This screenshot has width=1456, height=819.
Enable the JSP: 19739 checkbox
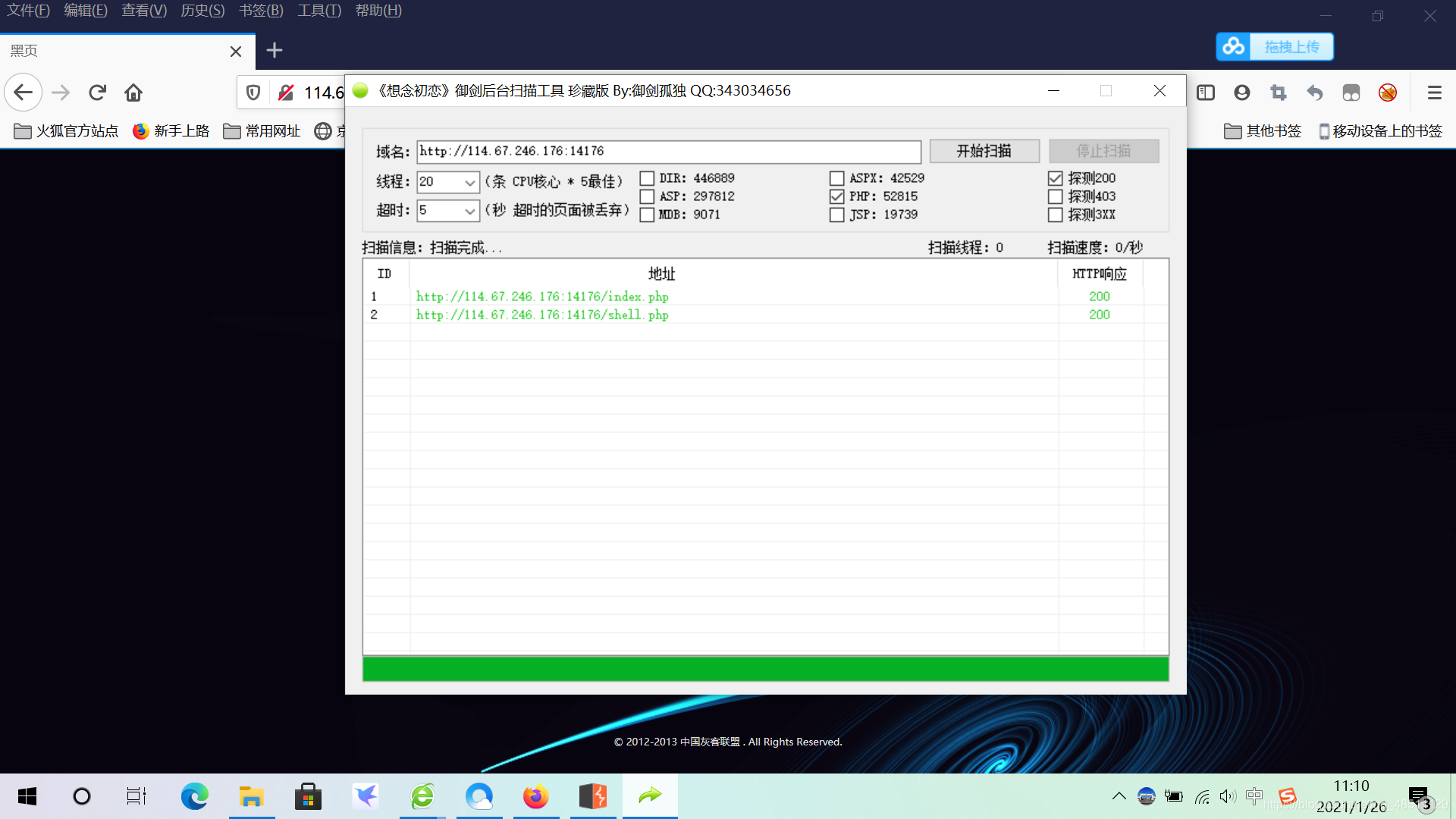pyautogui.click(x=836, y=215)
